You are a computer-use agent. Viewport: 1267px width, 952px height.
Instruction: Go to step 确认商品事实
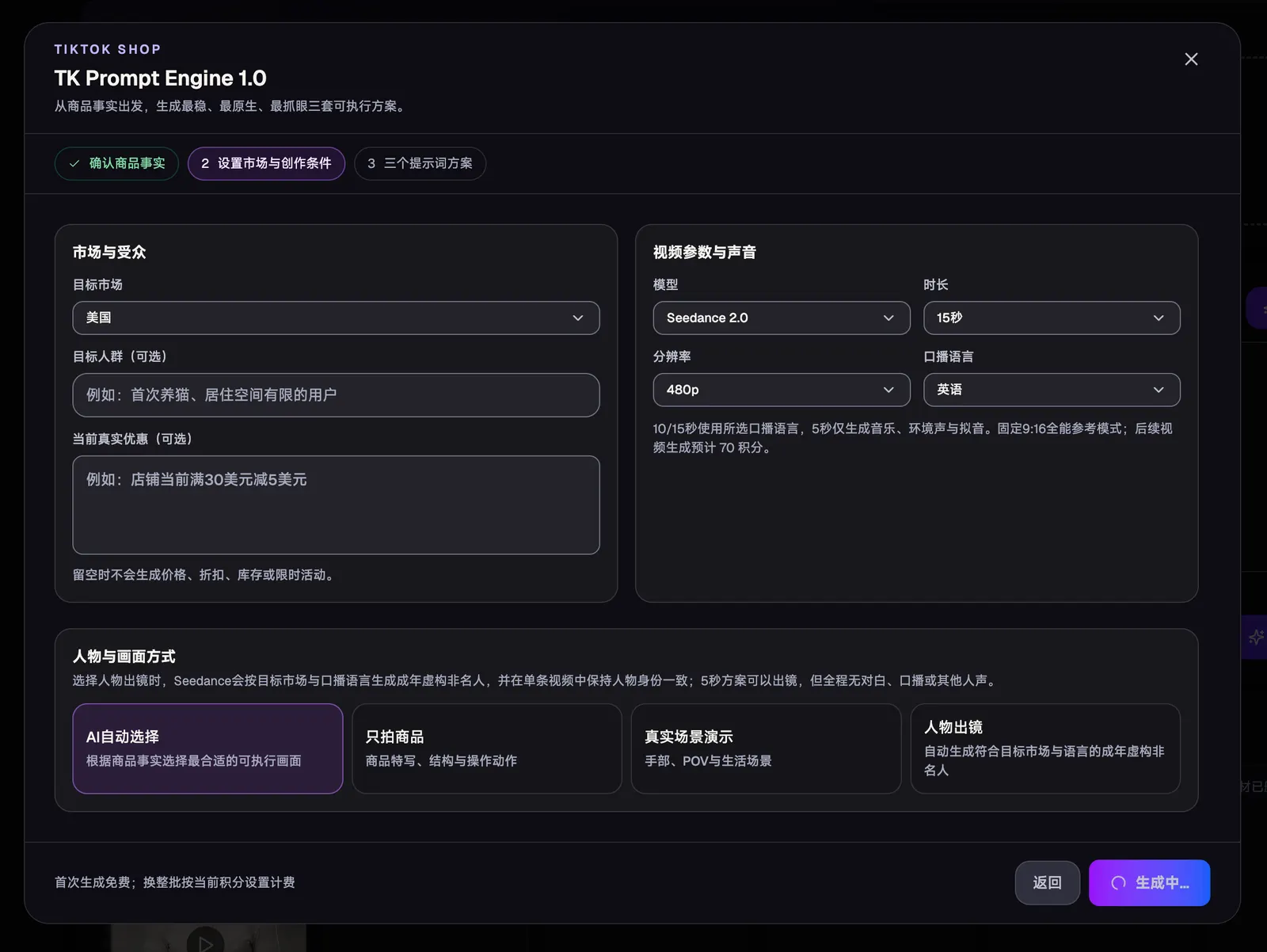(116, 163)
